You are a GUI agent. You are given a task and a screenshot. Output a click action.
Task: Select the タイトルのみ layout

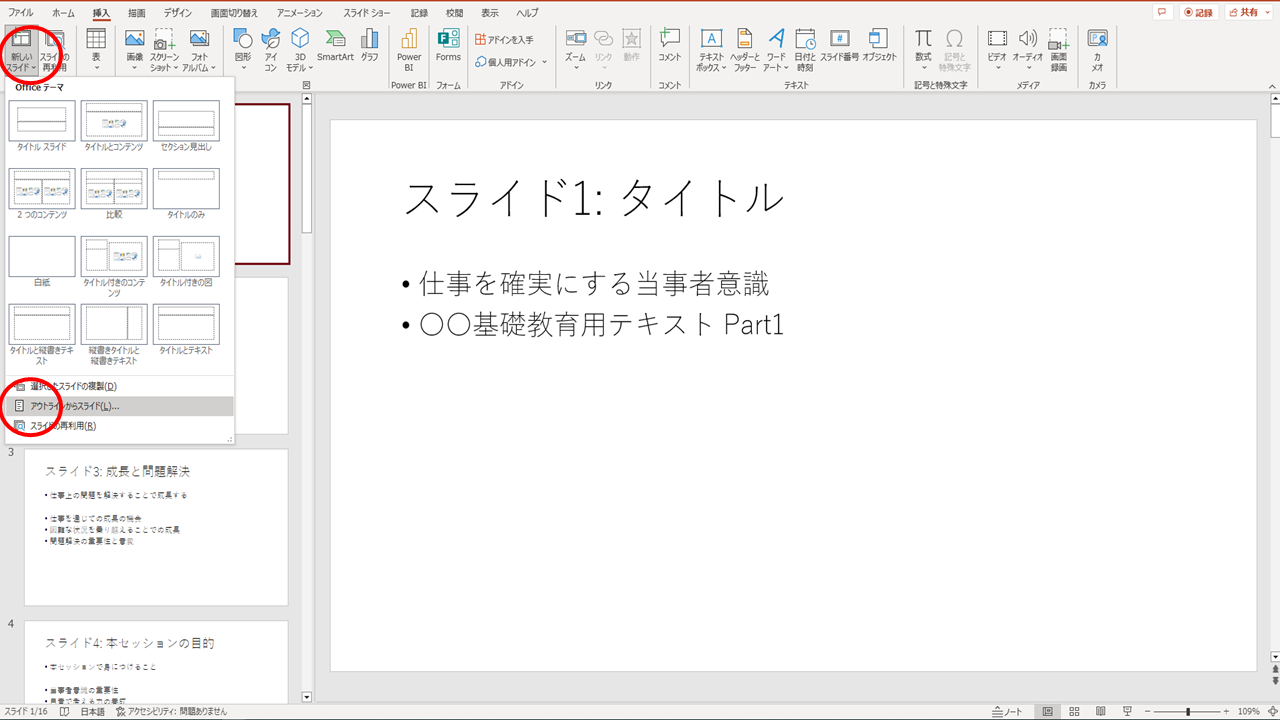click(186, 194)
